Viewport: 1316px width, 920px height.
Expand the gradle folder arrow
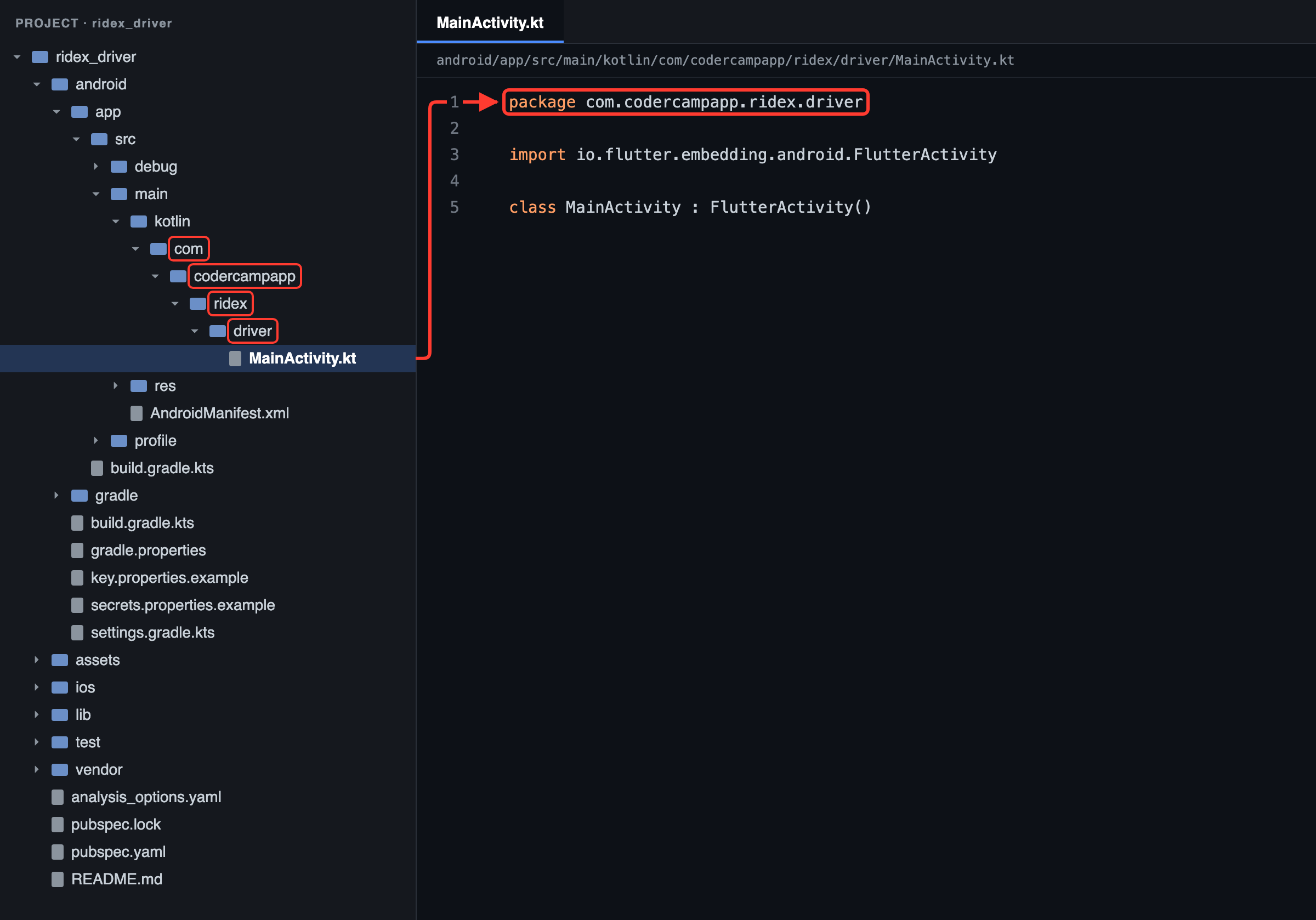[x=56, y=495]
